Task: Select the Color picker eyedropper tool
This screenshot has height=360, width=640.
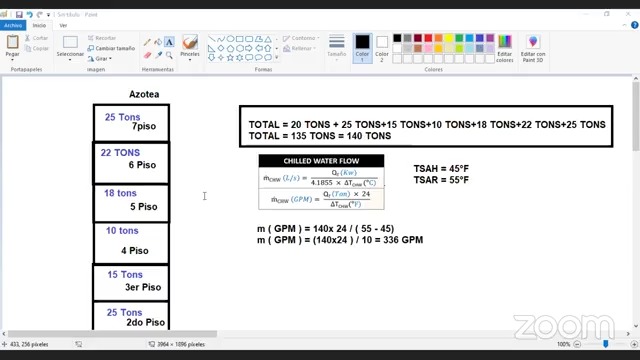Action: click(x=158, y=55)
